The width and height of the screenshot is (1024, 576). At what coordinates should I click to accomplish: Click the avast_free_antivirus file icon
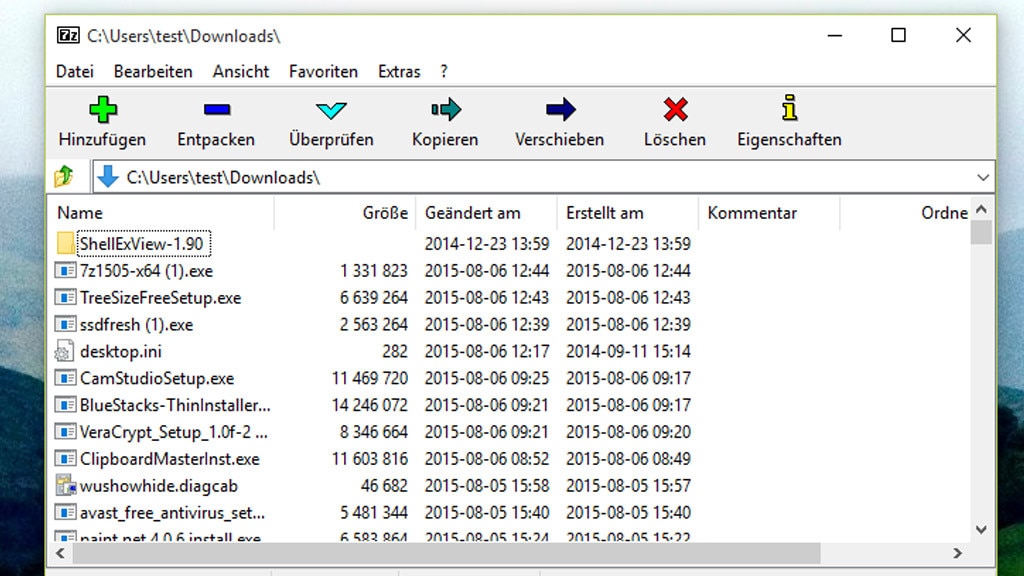click(x=65, y=512)
